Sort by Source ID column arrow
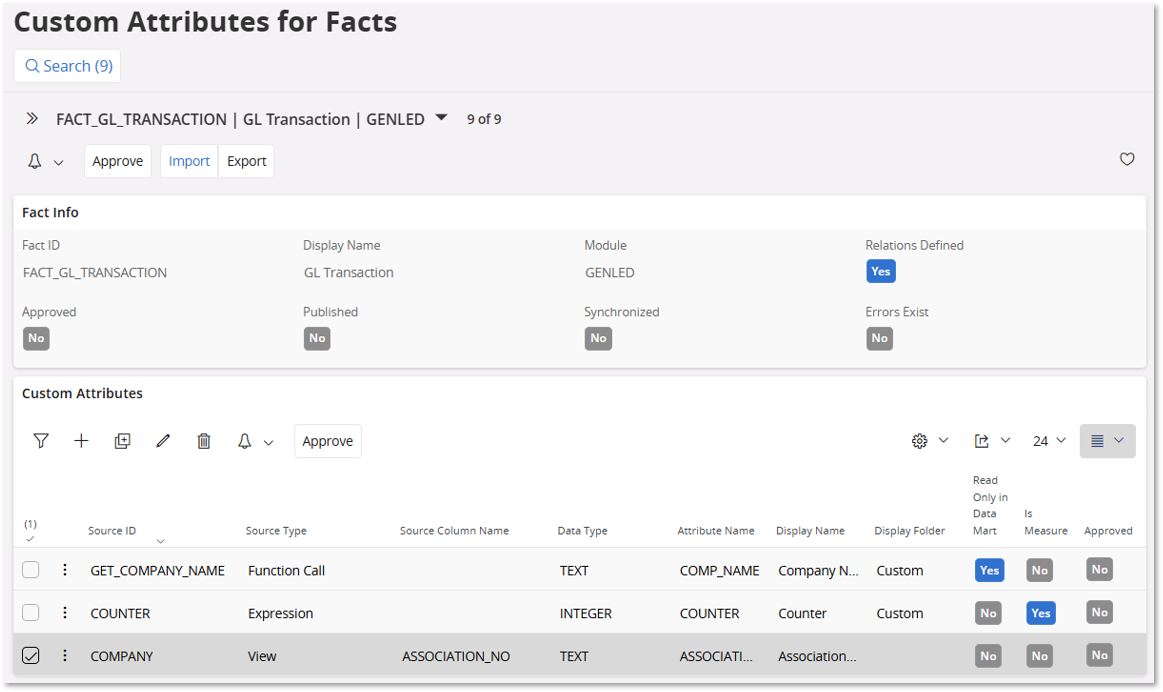Screen dimensions: 1163x692 (160, 541)
